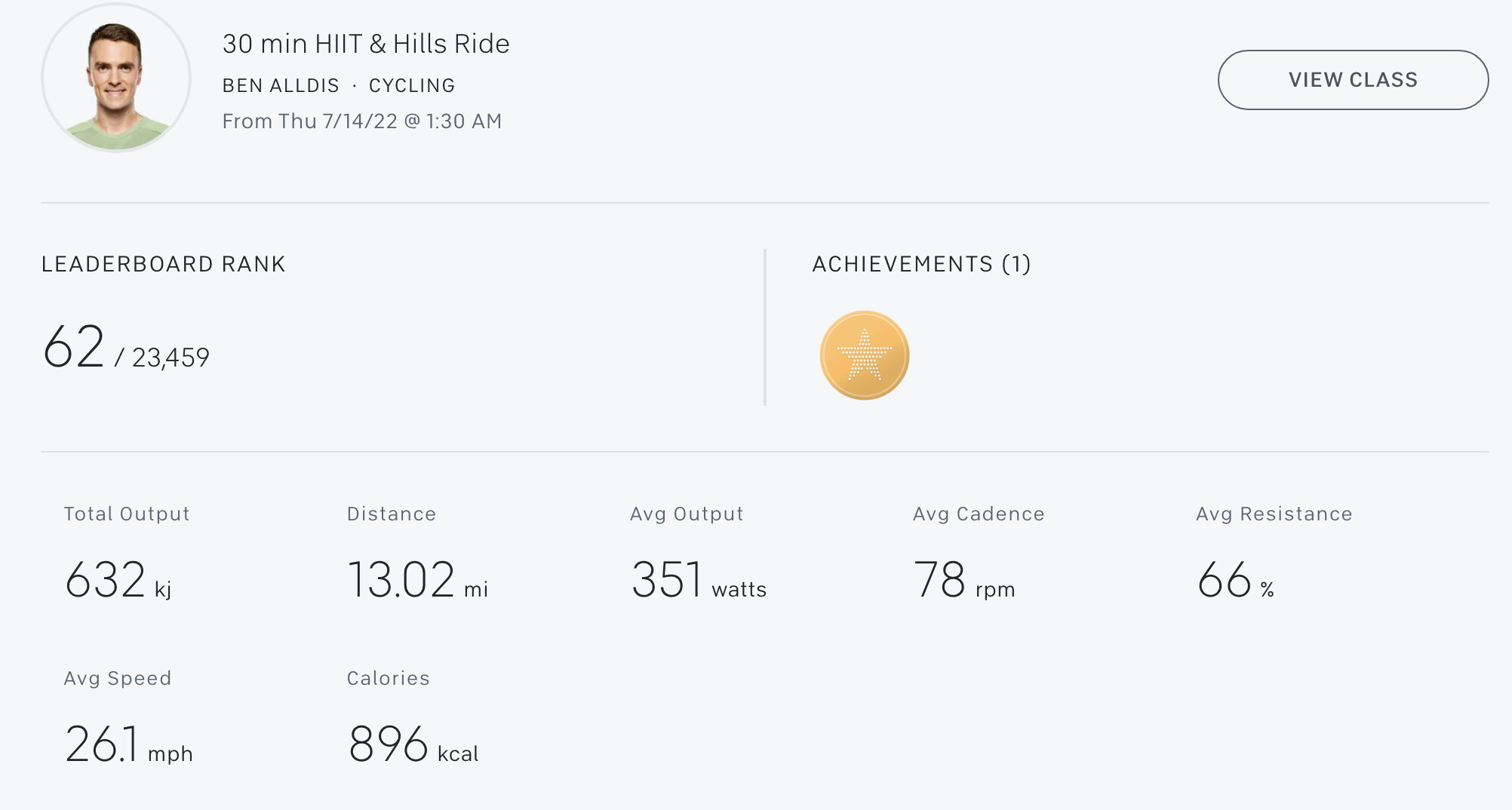Select the Leaderboard Rank heading
Screen dimensions: 1512x810
coord(164,264)
